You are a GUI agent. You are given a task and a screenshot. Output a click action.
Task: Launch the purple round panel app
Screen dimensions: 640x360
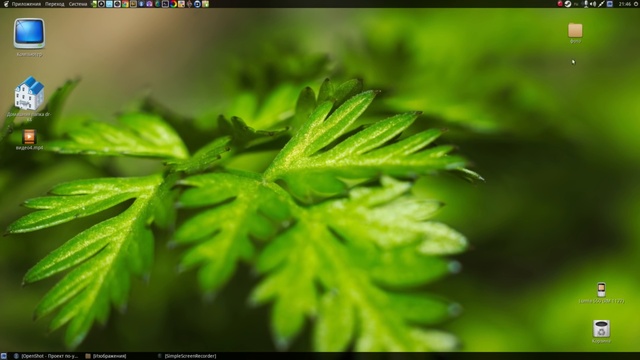(x=149, y=4)
